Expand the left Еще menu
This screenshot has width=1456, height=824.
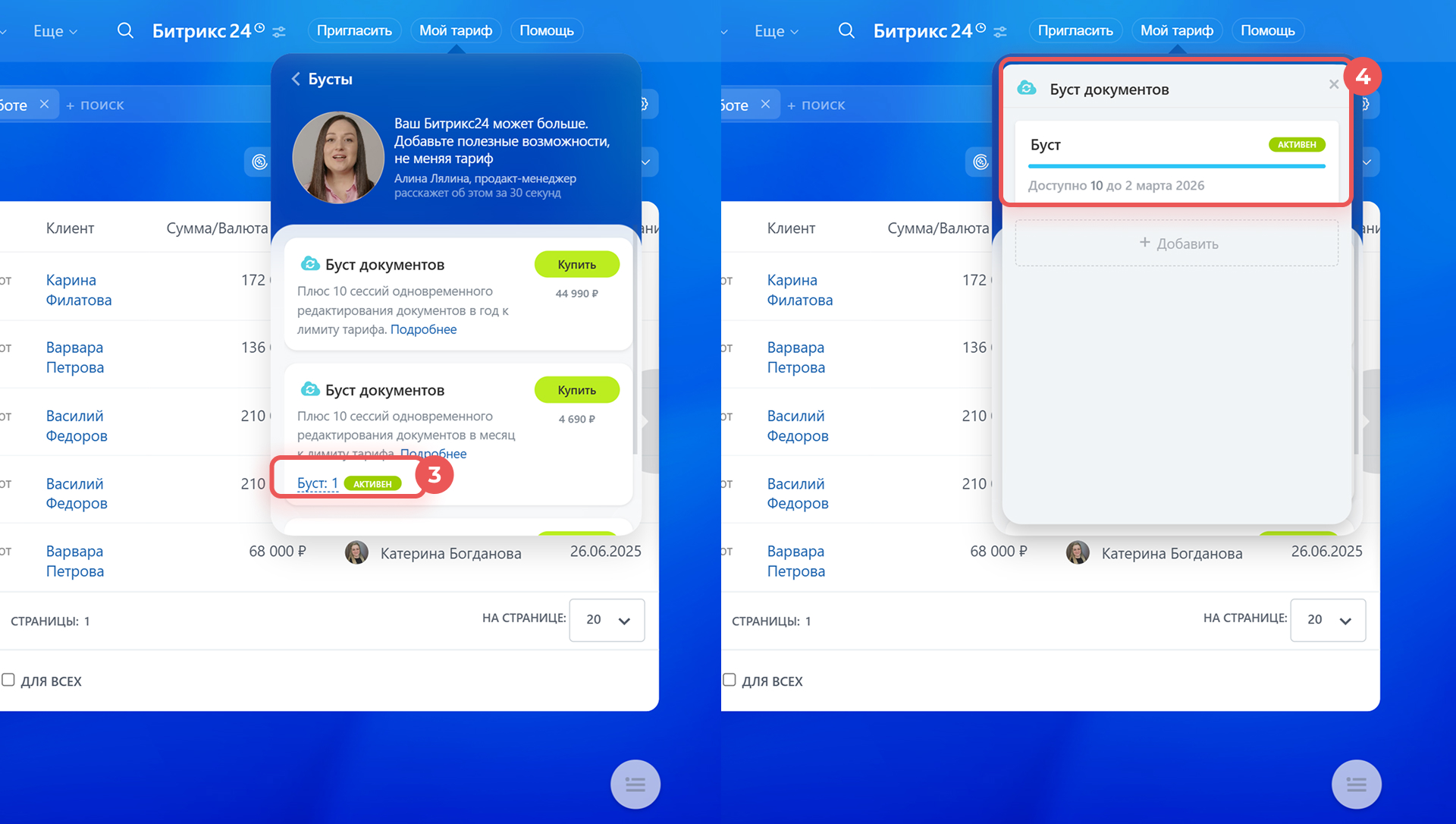pos(55,31)
